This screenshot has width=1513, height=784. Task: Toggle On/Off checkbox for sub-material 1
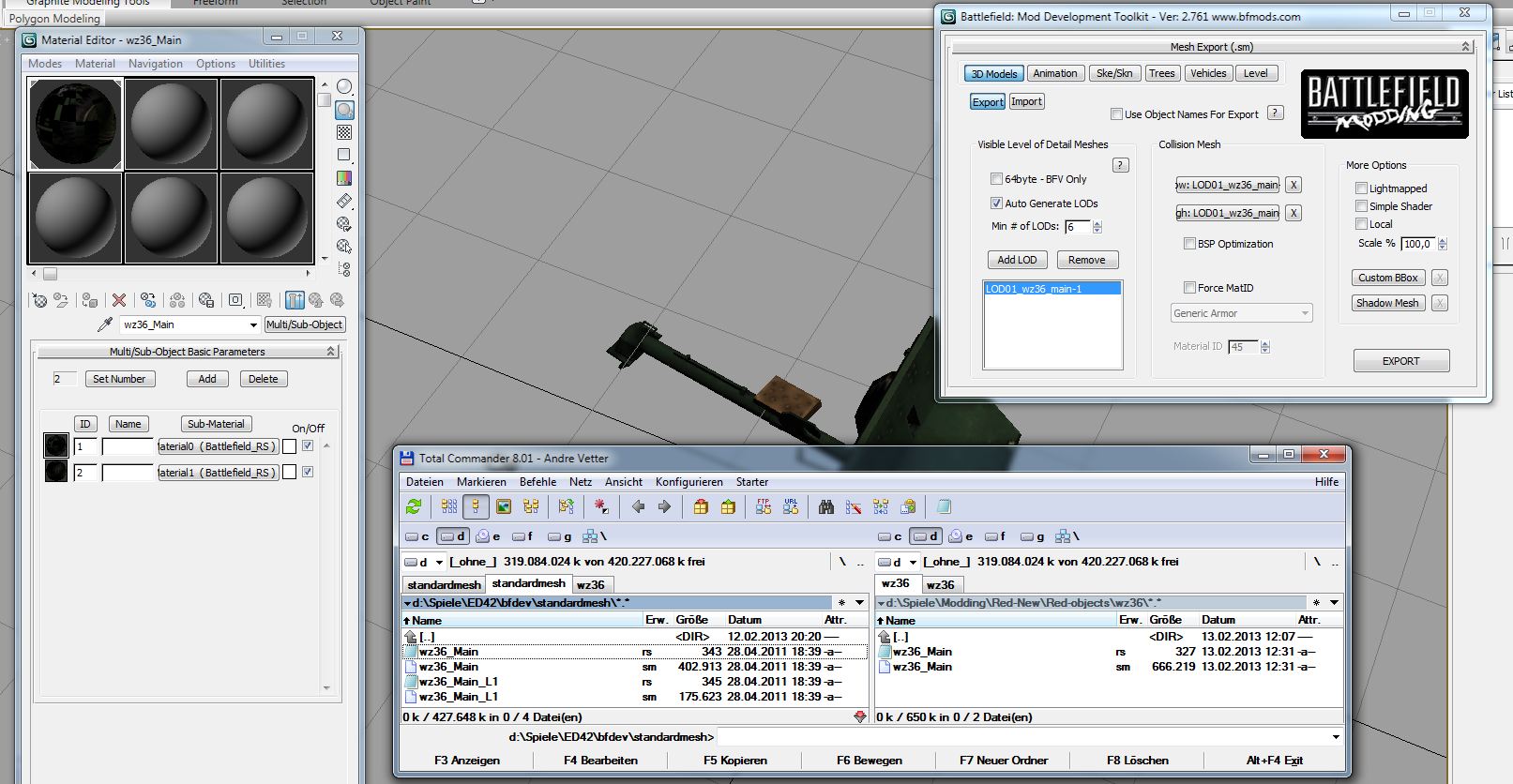pos(308,446)
